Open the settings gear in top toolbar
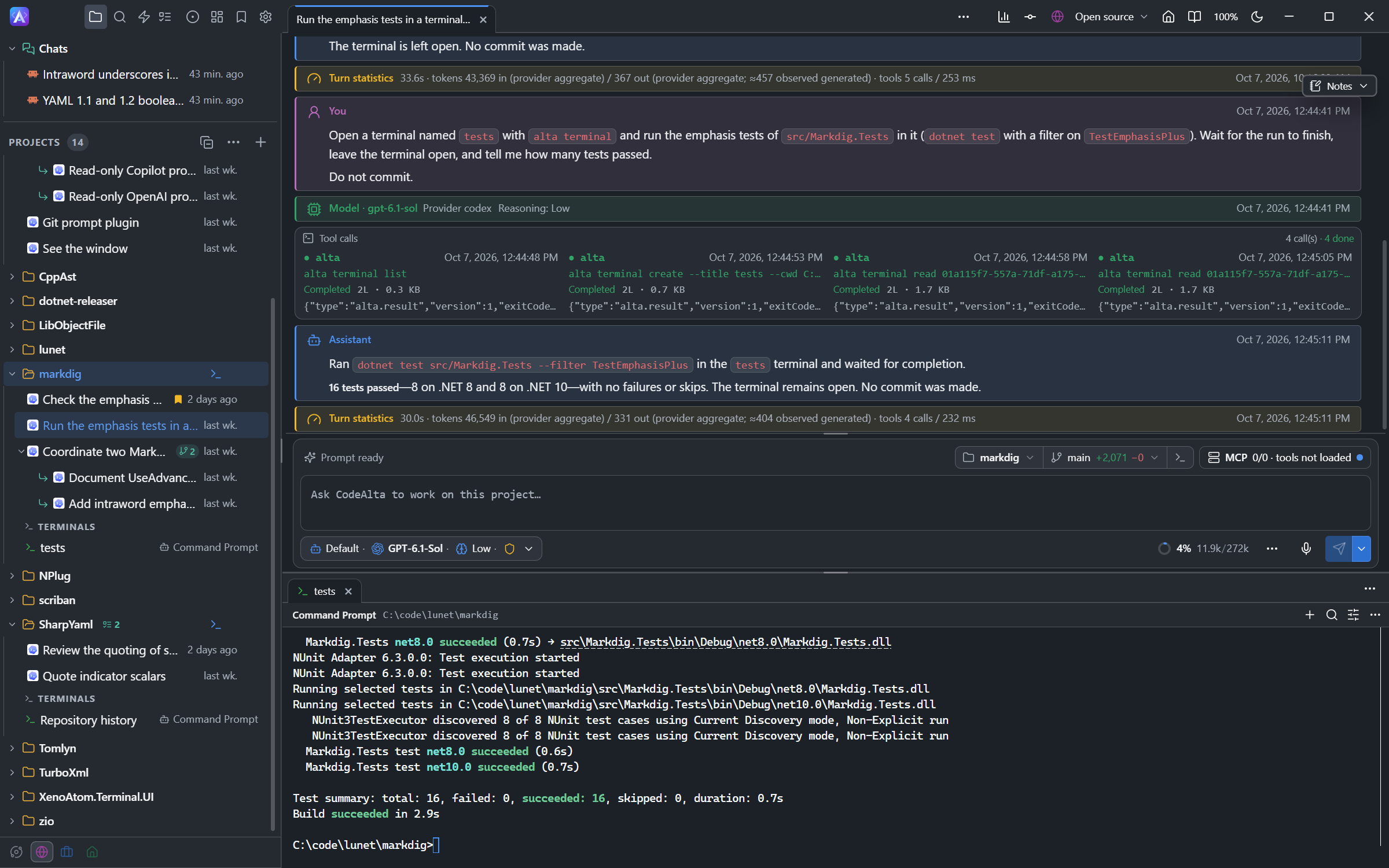Image resolution: width=1389 pixels, height=868 pixels. coord(266,17)
